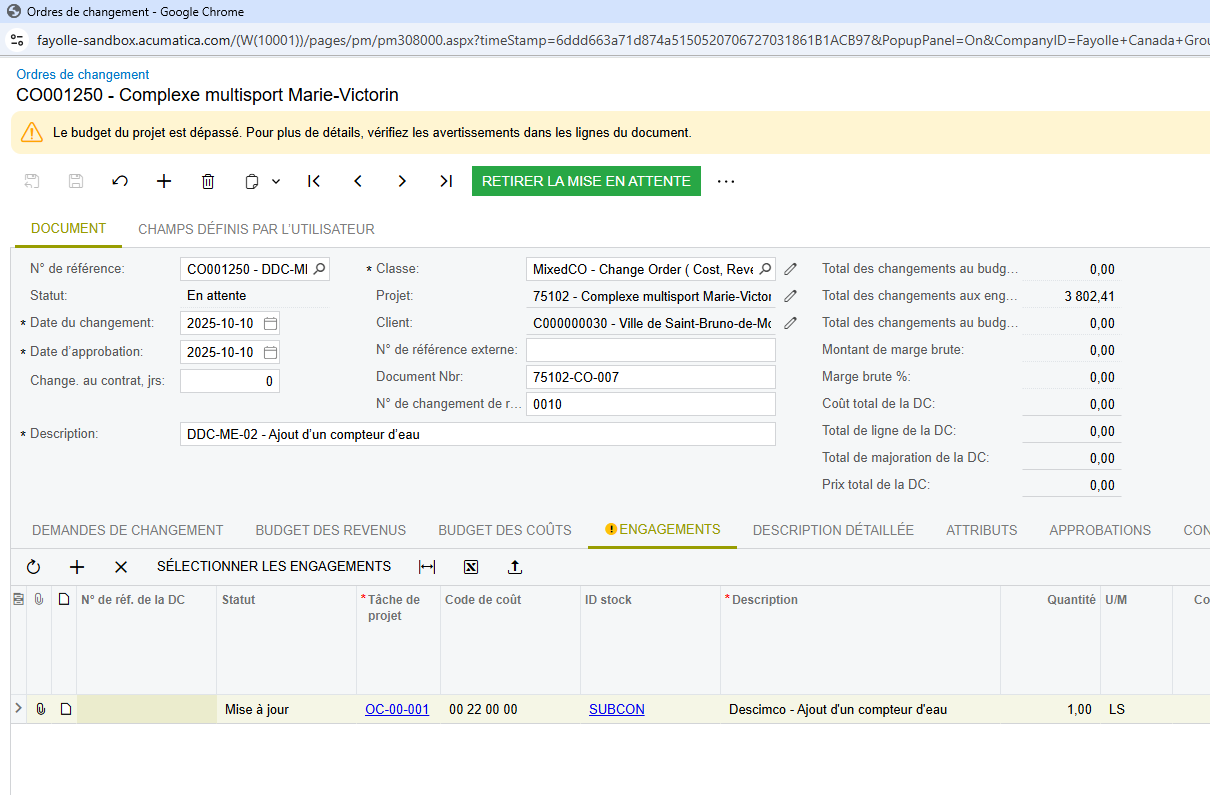Navigate to the next record
Screen dimensions: 1210x795
click(402, 181)
